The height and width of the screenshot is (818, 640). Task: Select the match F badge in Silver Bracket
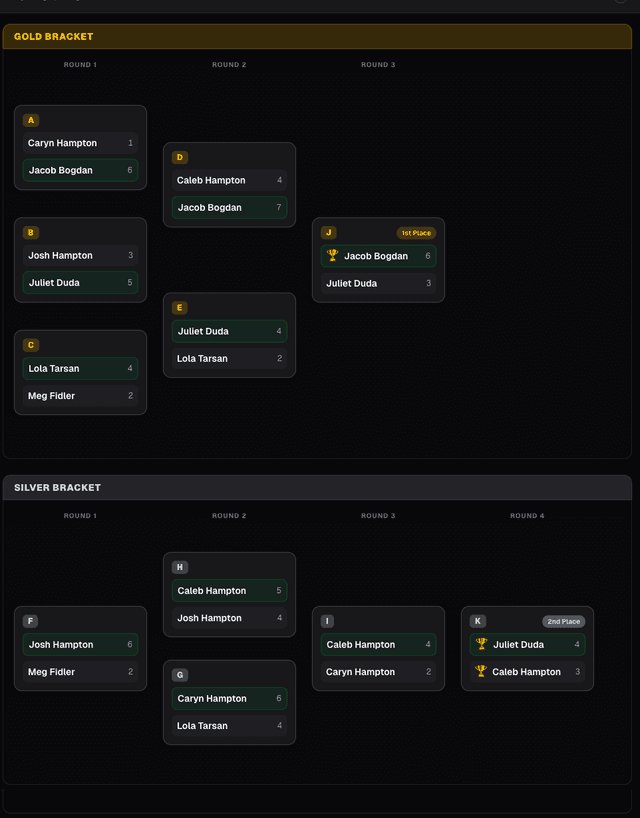pos(31,621)
